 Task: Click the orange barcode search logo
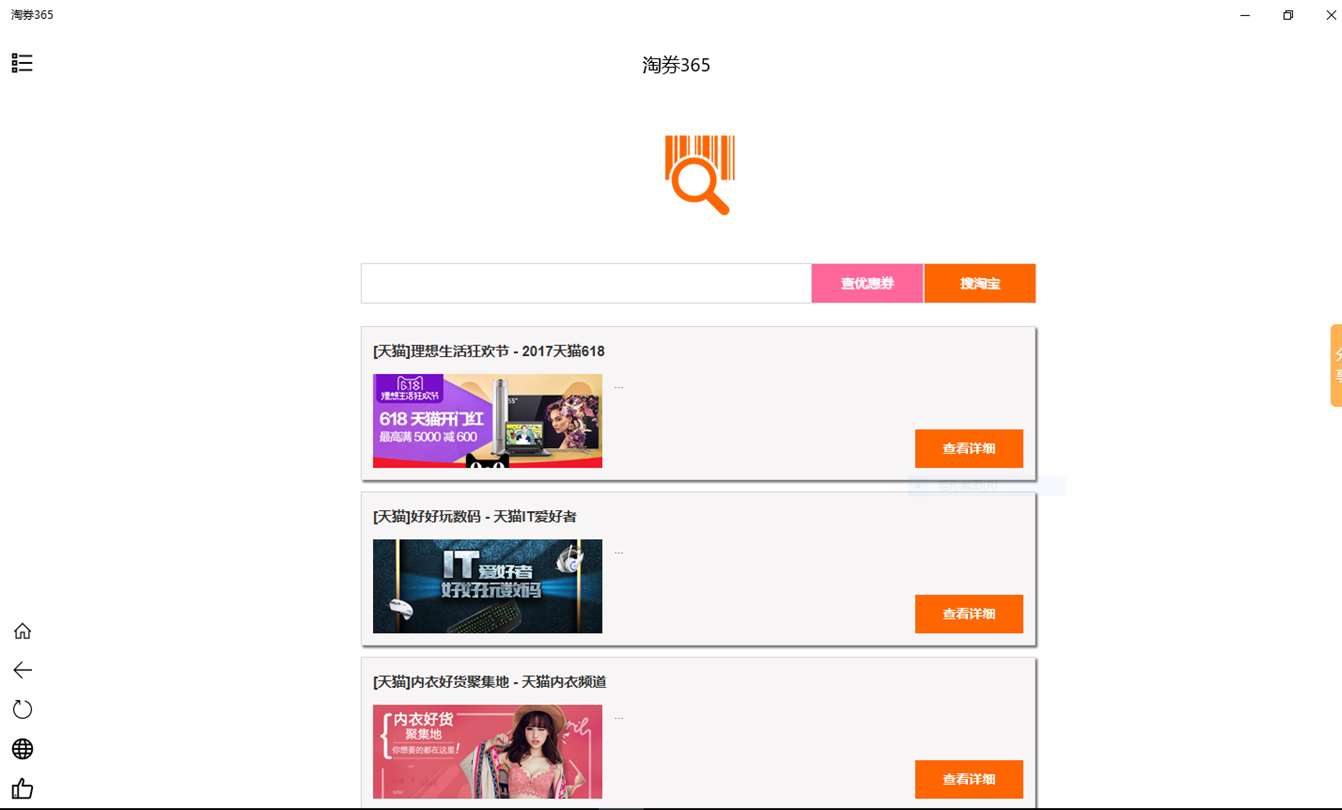pyautogui.click(x=699, y=175)
